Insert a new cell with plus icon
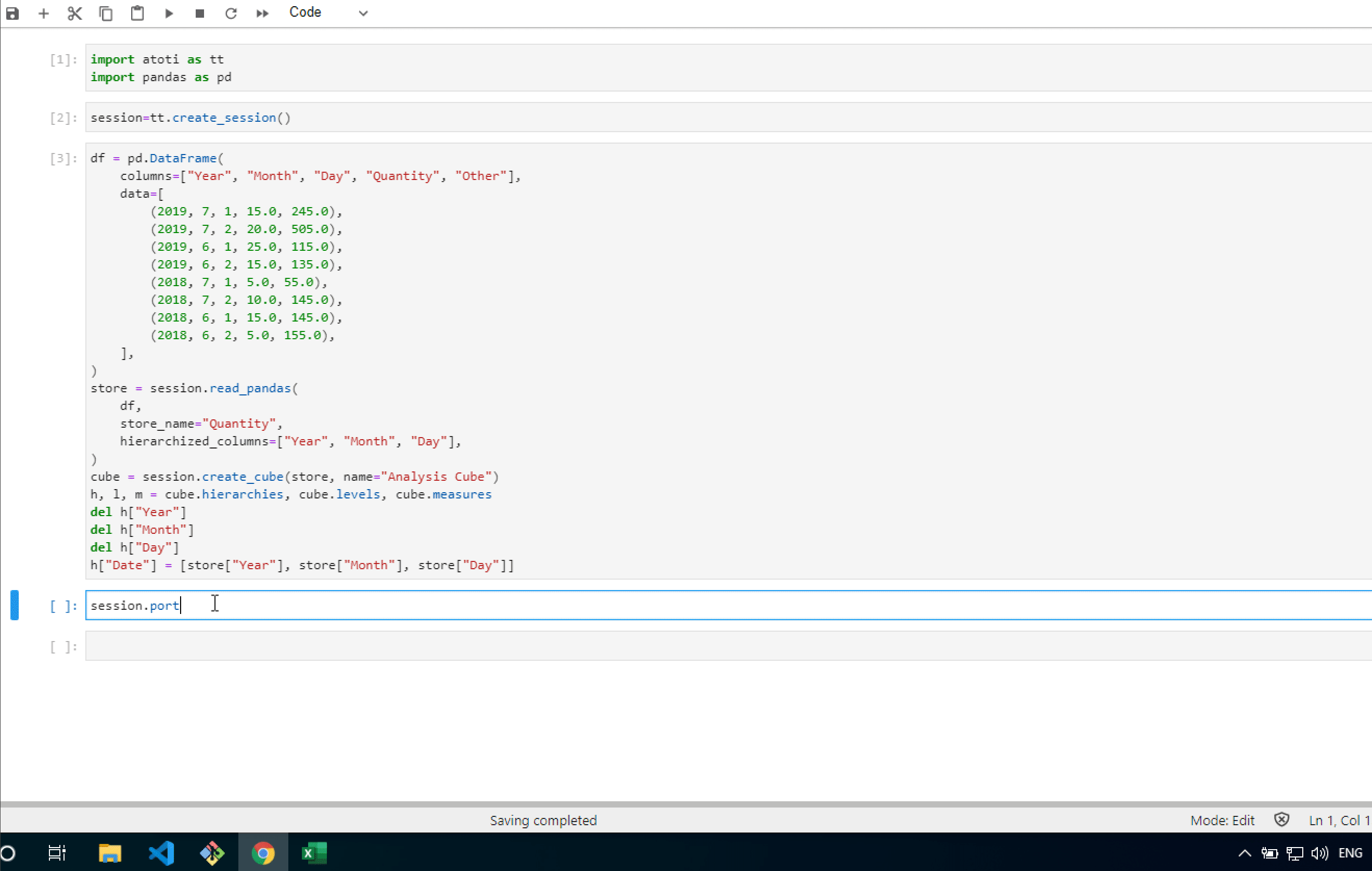This screenshot has width=1372, height=871. pyautogui.click(x=44, y=13)
